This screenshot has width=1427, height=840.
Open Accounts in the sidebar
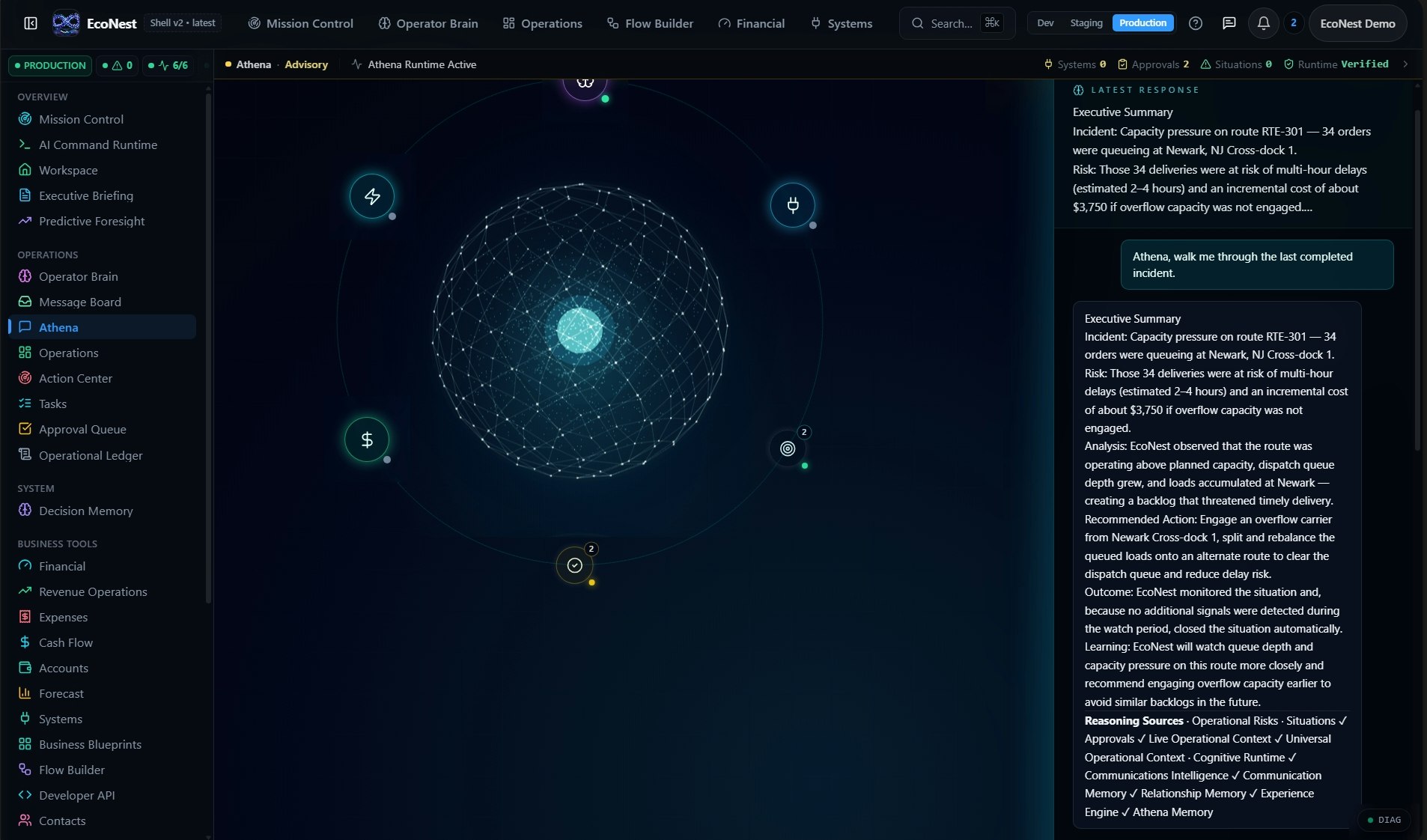[x=103, y=668]
